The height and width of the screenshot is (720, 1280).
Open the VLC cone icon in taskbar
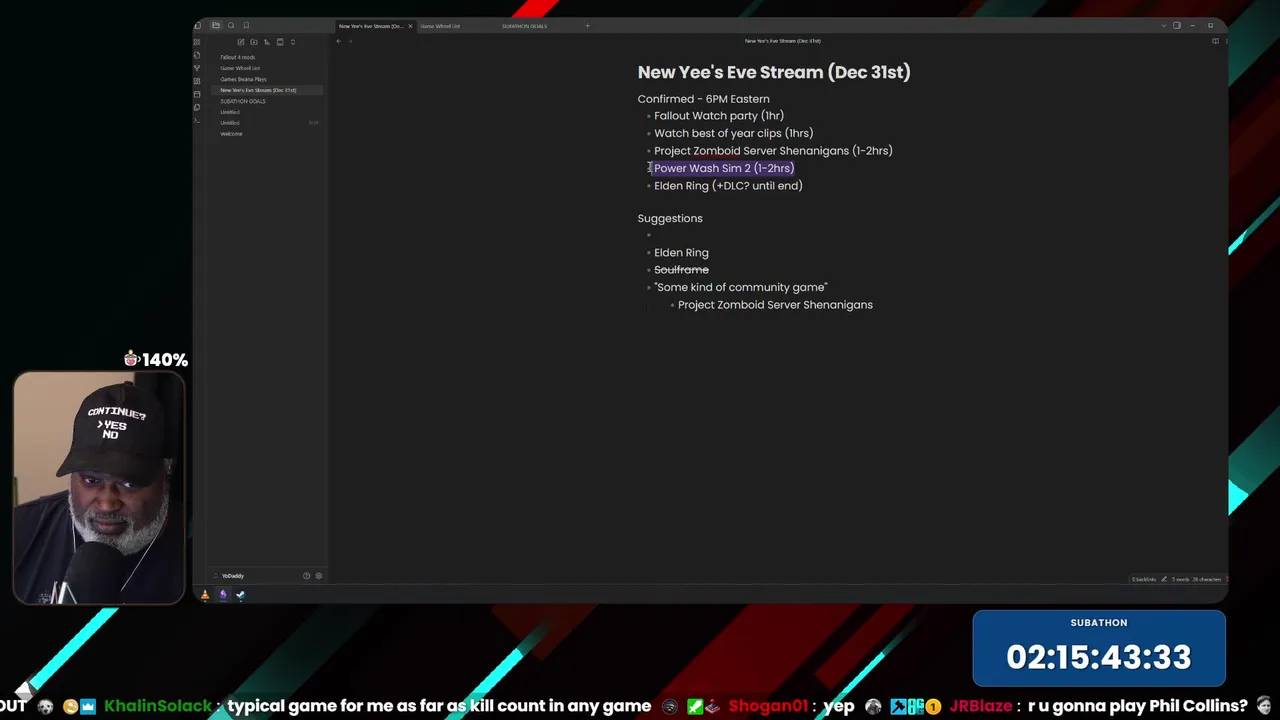pos(205,595)
